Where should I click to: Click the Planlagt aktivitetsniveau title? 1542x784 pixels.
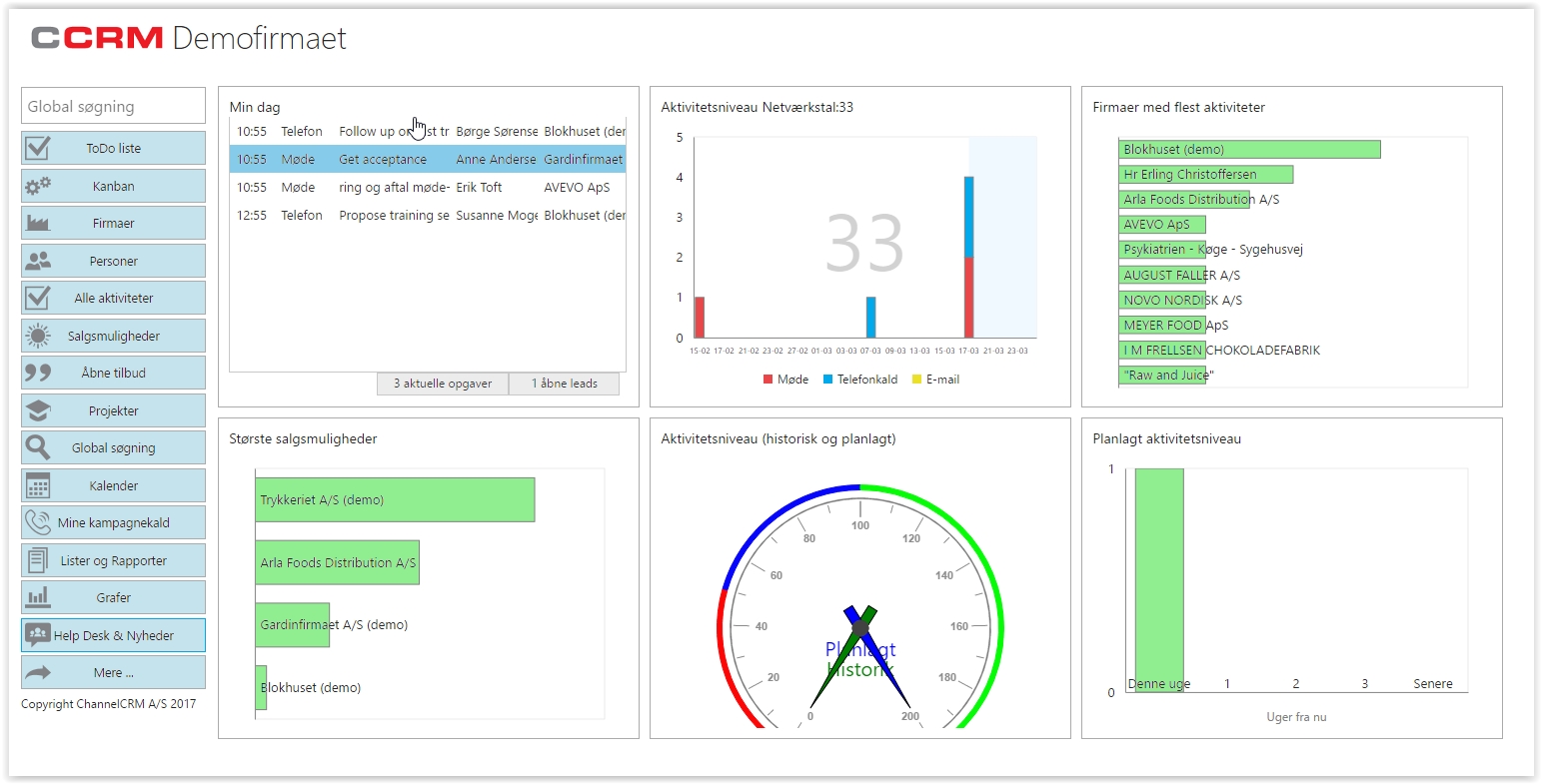[1166, 438]
